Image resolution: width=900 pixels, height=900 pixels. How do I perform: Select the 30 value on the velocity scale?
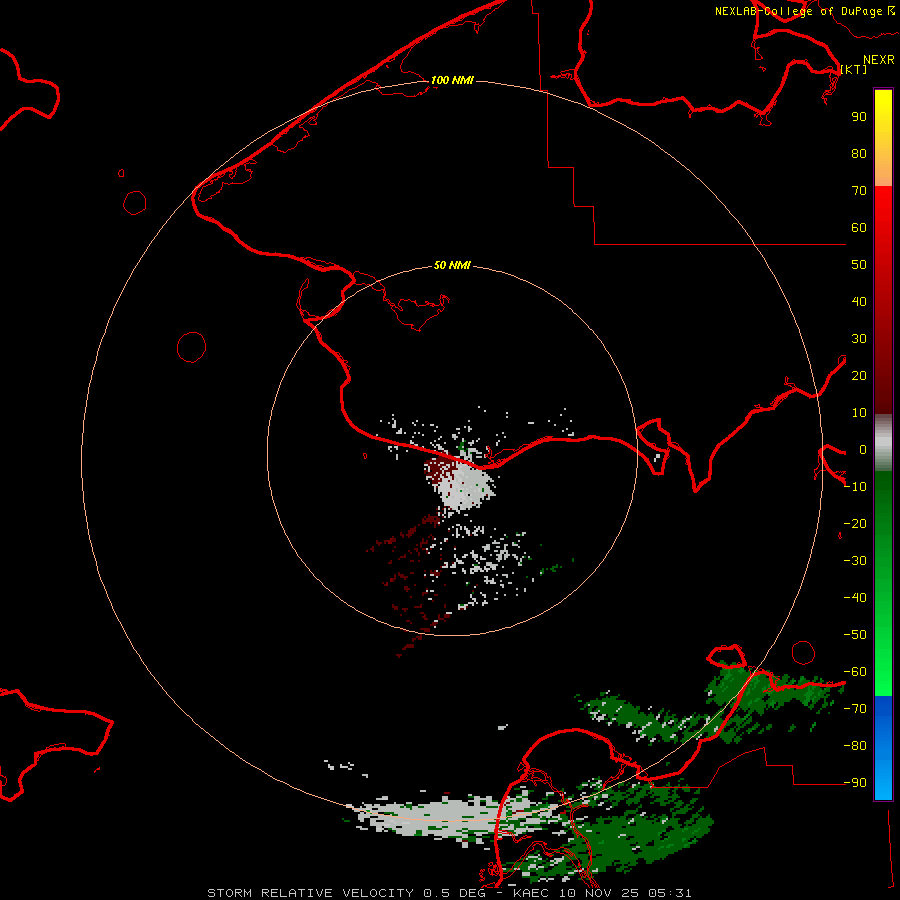(859, 339)
